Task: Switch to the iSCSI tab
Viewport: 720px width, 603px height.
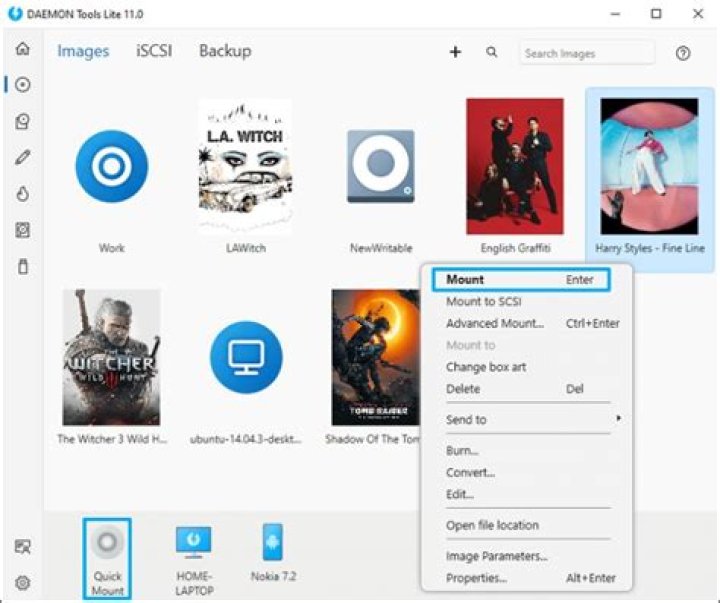Action: [154, 51]
